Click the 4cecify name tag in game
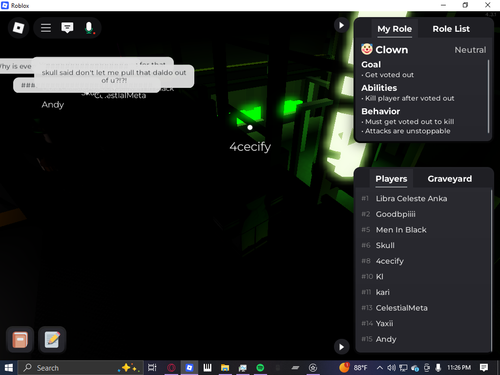 (x=250, y=147)
